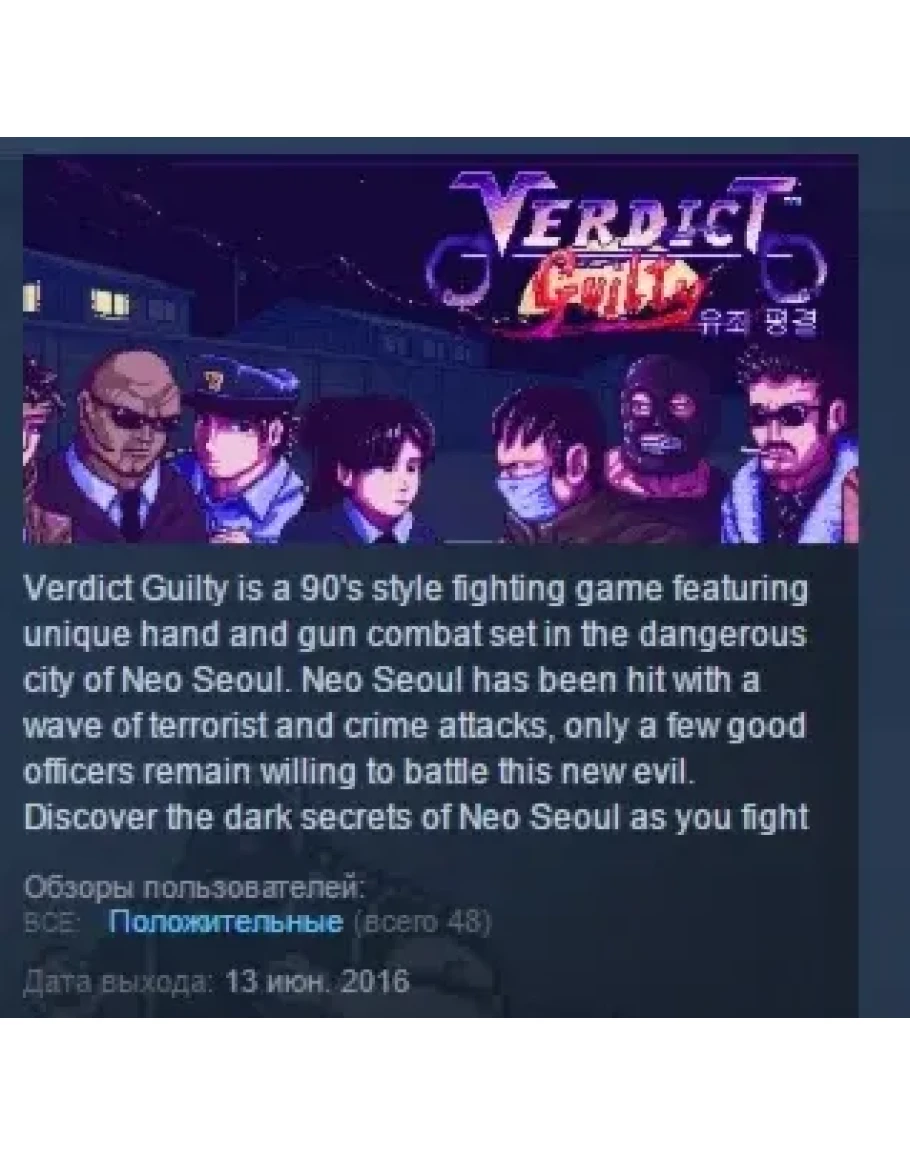Click the Положительные reviews link
910x1155 pixels.
click(x=225, y=921)
